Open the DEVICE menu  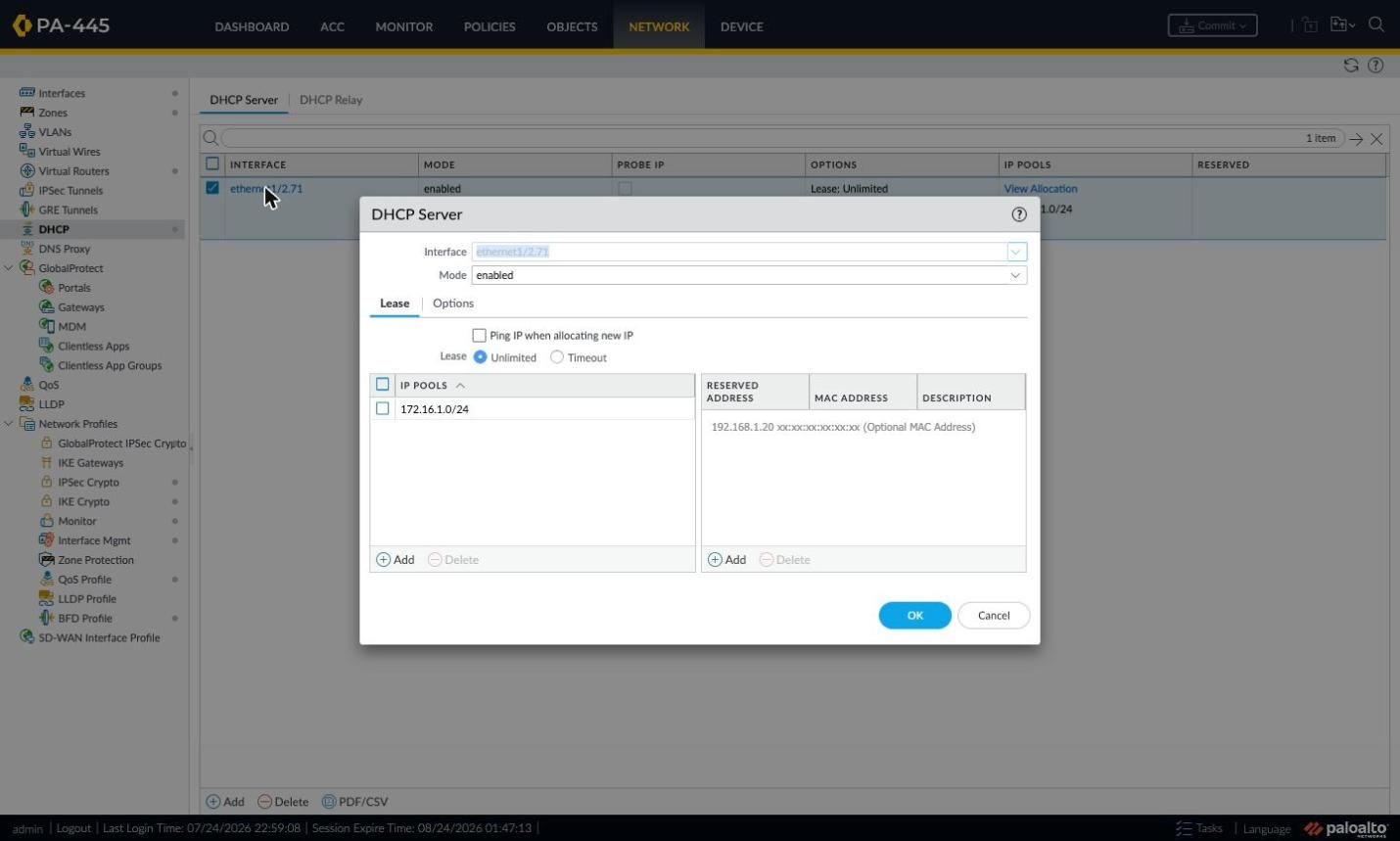(742, 26)
